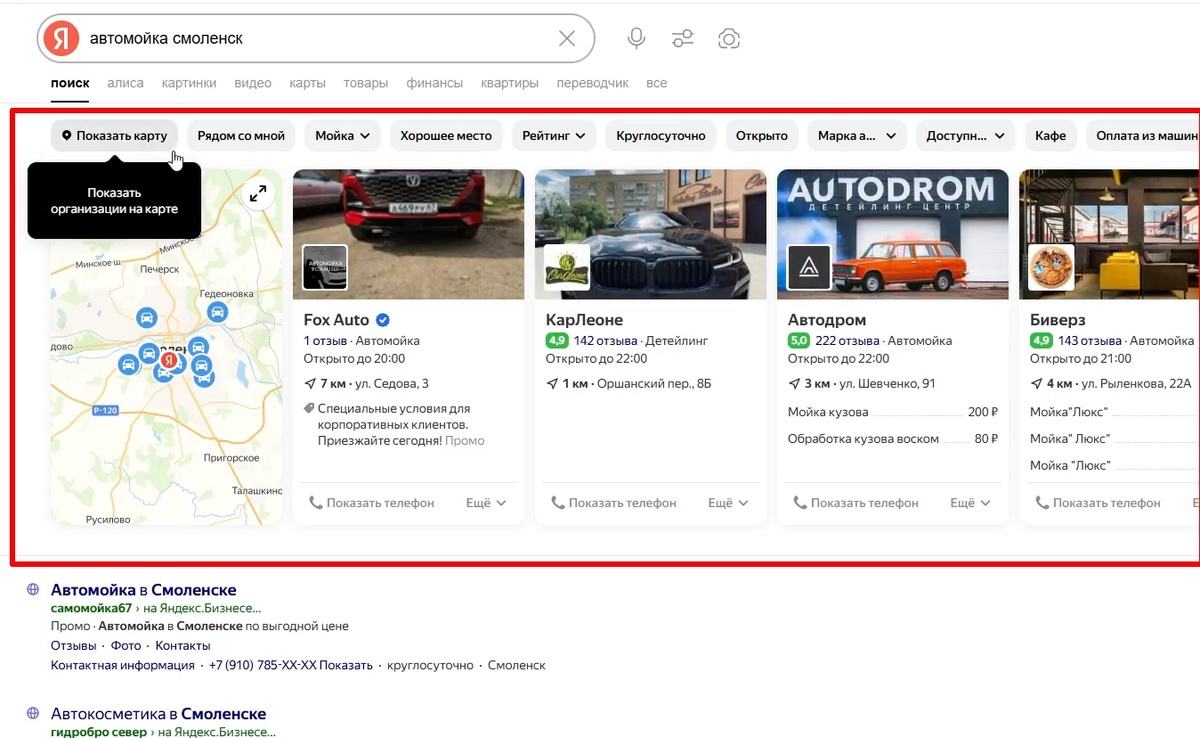
Task: Expand the map to full size
Action: tap(258, 194)
